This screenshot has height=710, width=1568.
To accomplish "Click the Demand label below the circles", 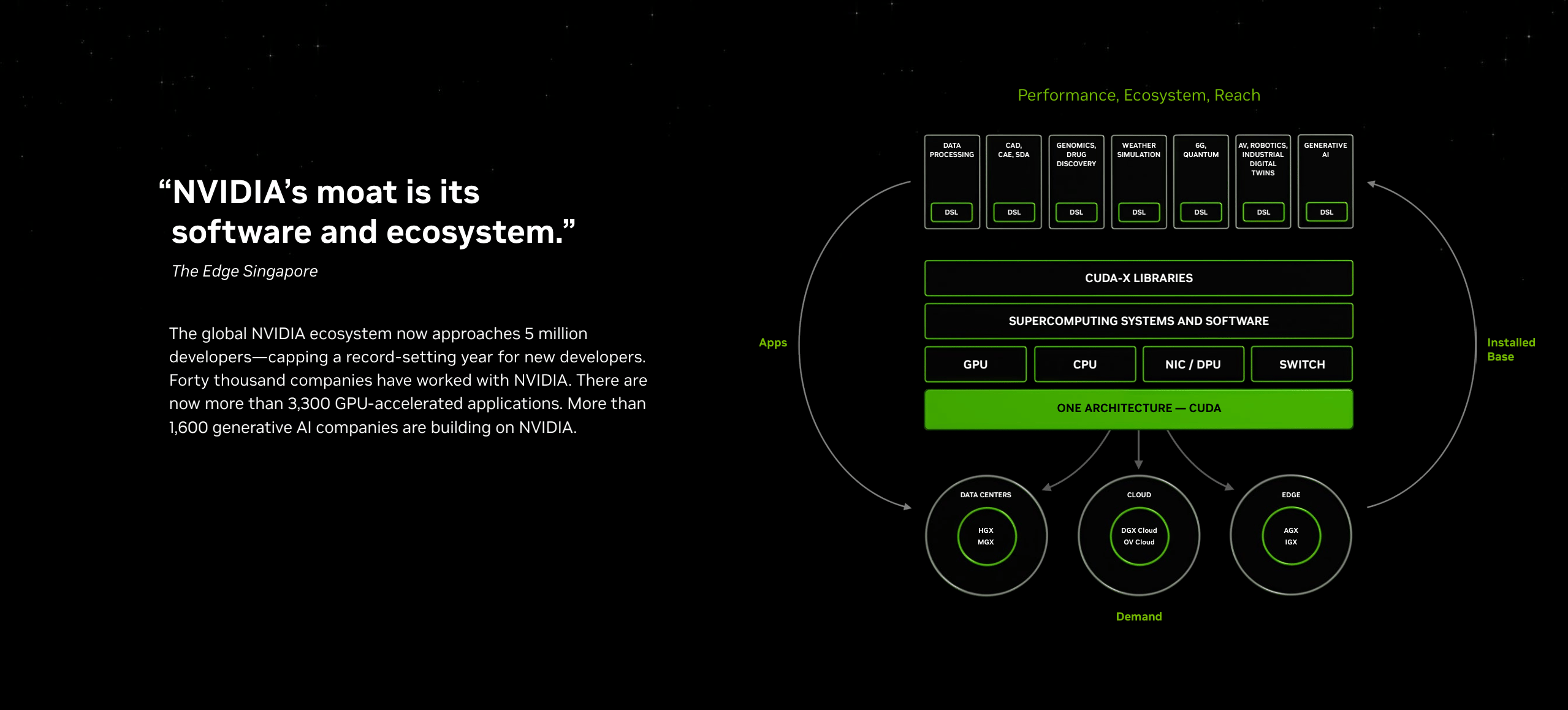I will pyautogui.click(x=1138, y=617).
